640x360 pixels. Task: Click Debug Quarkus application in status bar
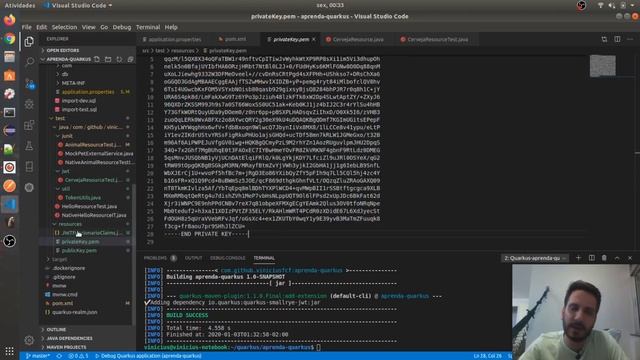pyautogui.click(x=148, y=356)
